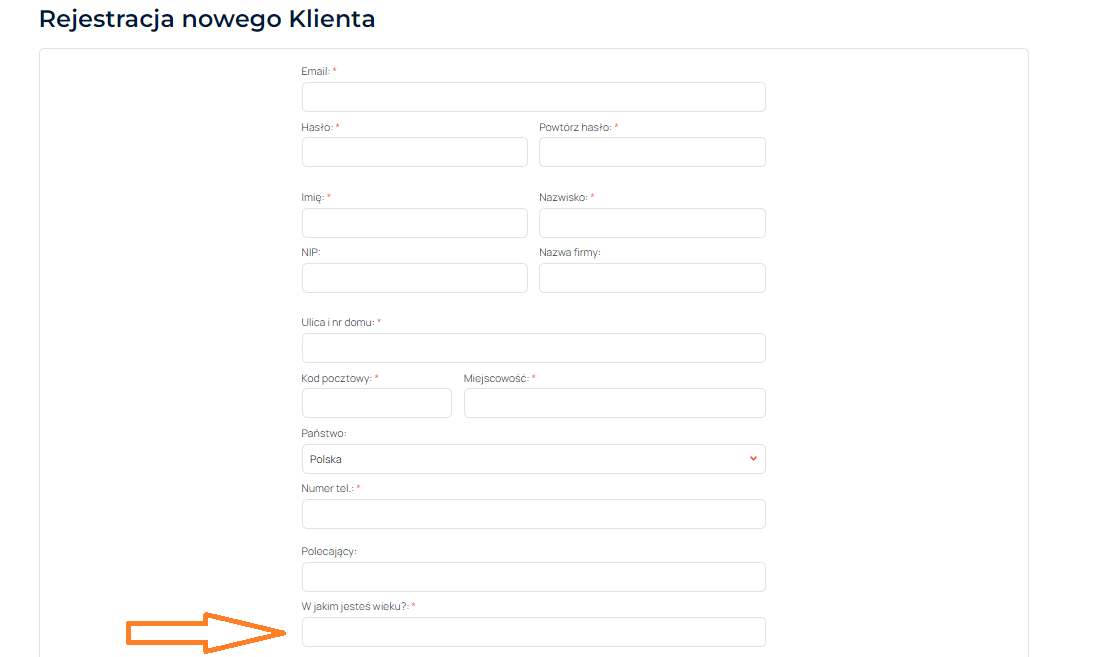Select the Polecający input box
Screen dimensions: 1116x657
click(x=533, y=577)
